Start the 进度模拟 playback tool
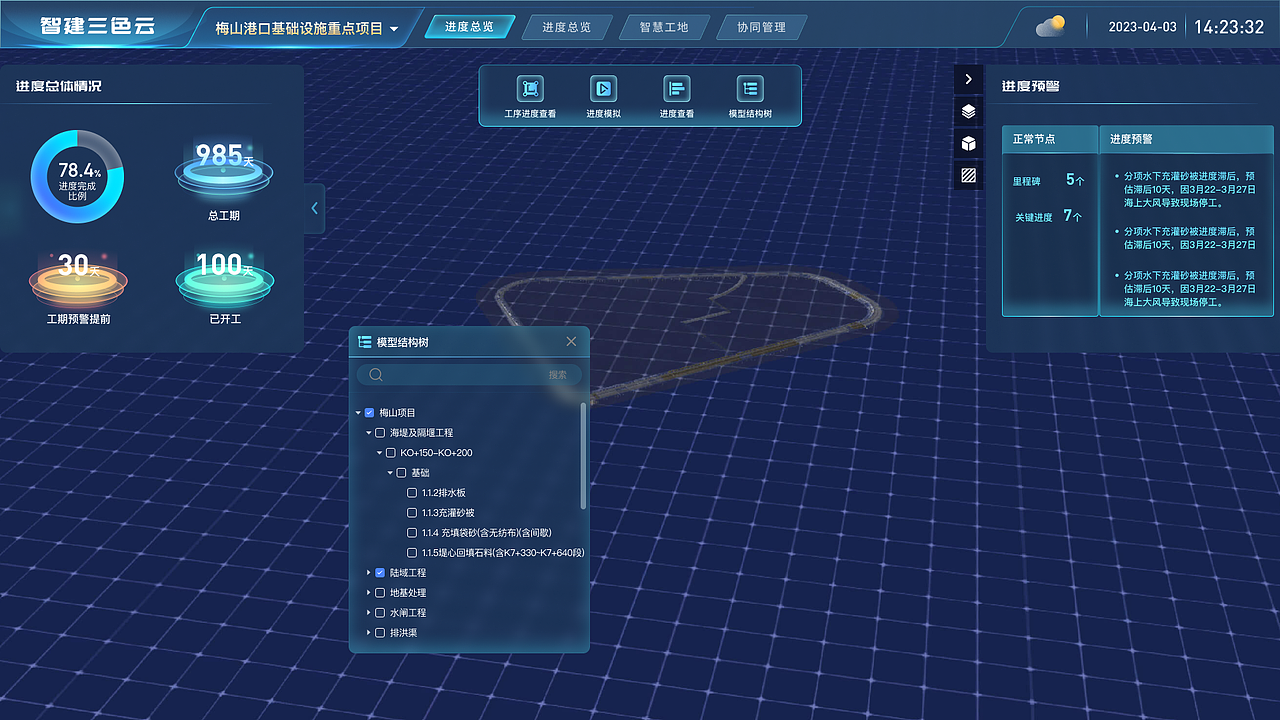The height and width of the screenshot is (720, 1280). click(x=603, y=88)
